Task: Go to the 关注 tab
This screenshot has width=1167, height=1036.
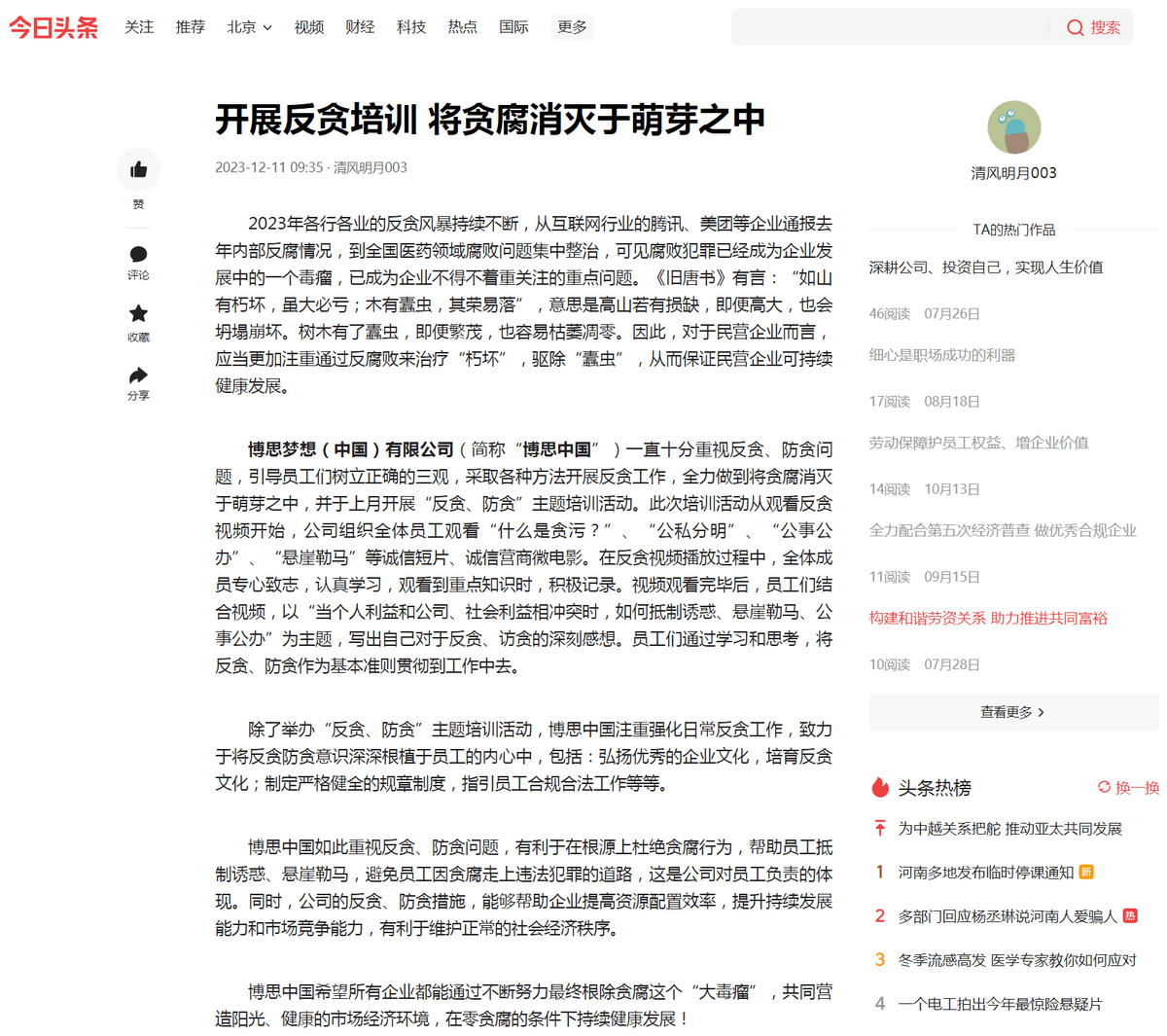Action: (x=139, y=27)
